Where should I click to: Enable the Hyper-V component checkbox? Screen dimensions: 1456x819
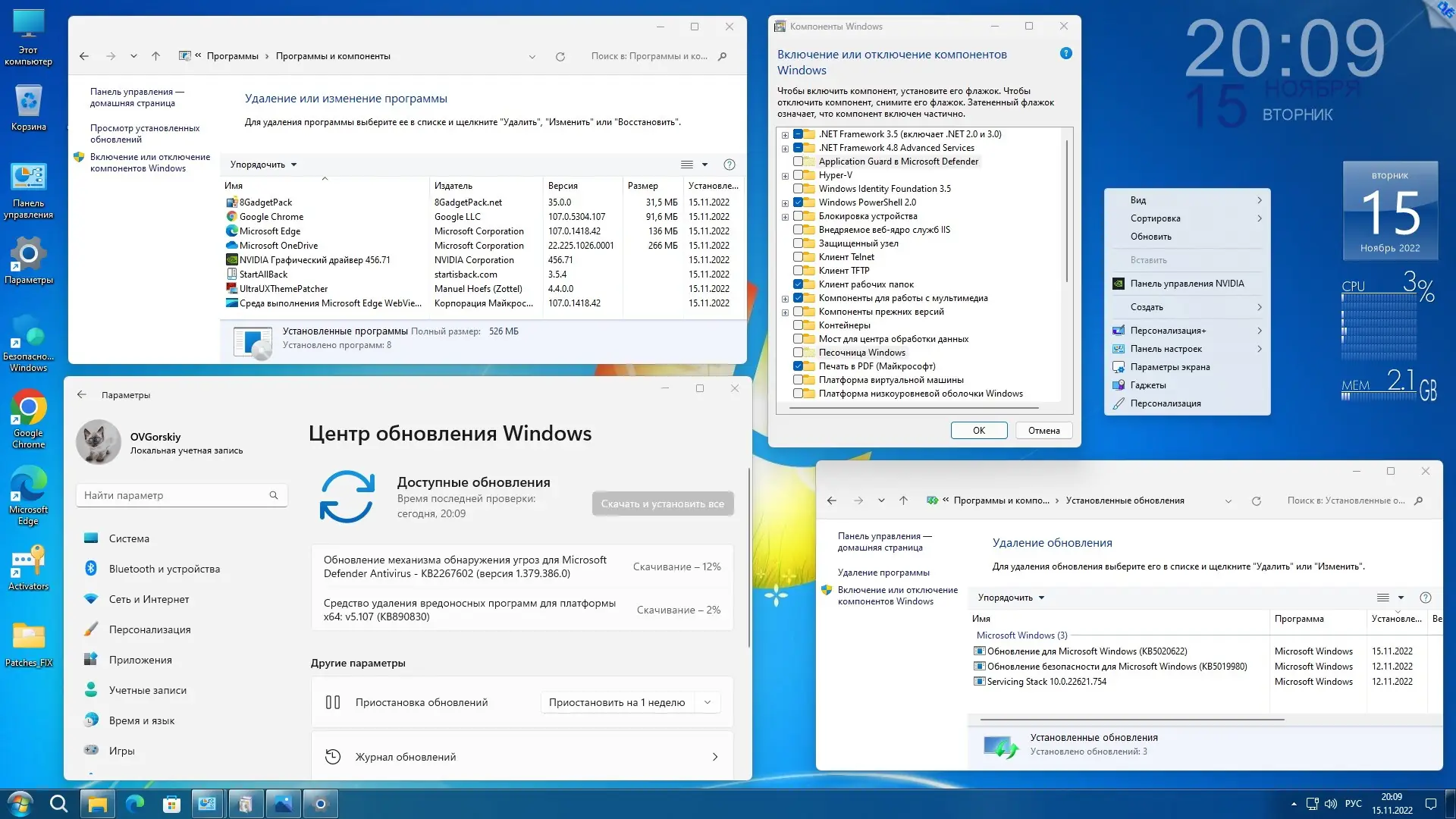coord(798,175)
